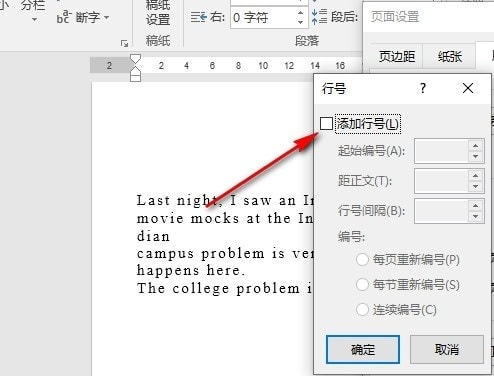Decrease 起始编号 with down arrow
The height and width of the screenshot is (376, 494).
[476, 156]
